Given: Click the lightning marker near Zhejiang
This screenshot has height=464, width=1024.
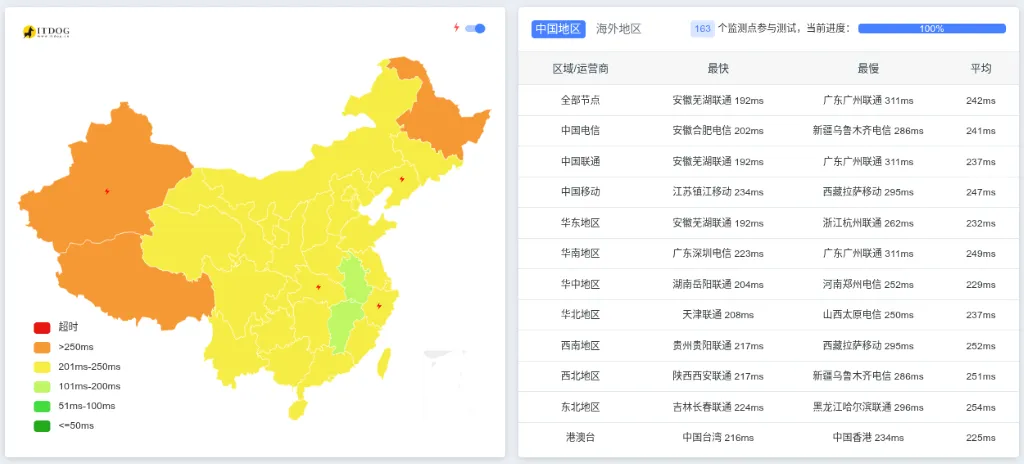Looking at the screenshot, I should click(x=379, y=306).
